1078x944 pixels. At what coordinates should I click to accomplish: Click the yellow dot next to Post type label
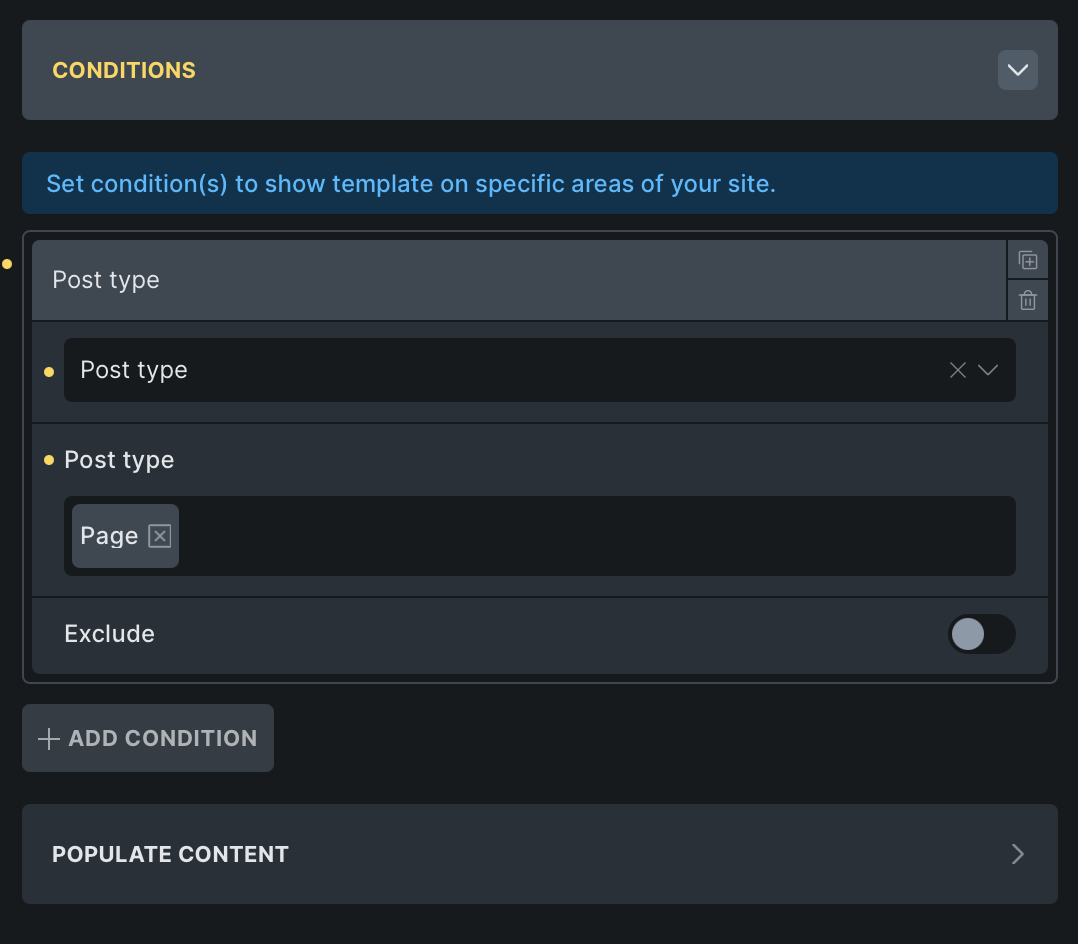click(x=49, y=461)
